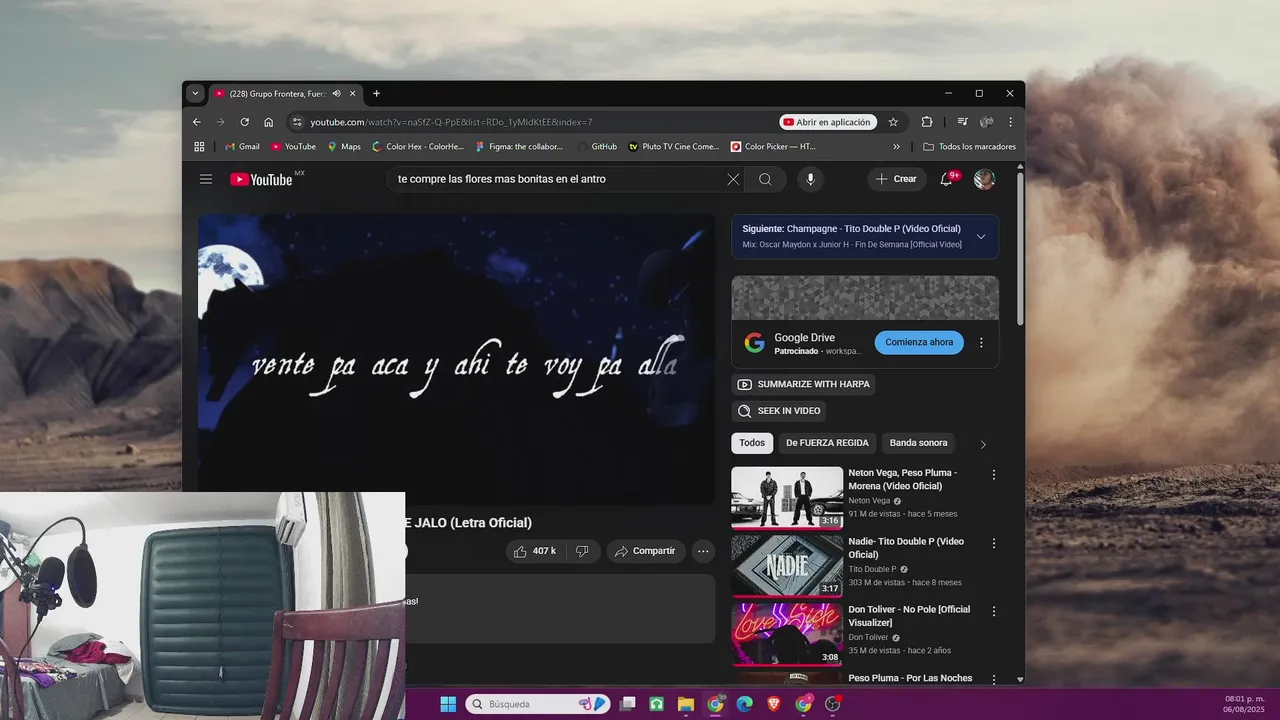The height and width of the screenshot is (720, 1280).
Task: Launch Brave browser from taskbar
Action: pos(774,704)
